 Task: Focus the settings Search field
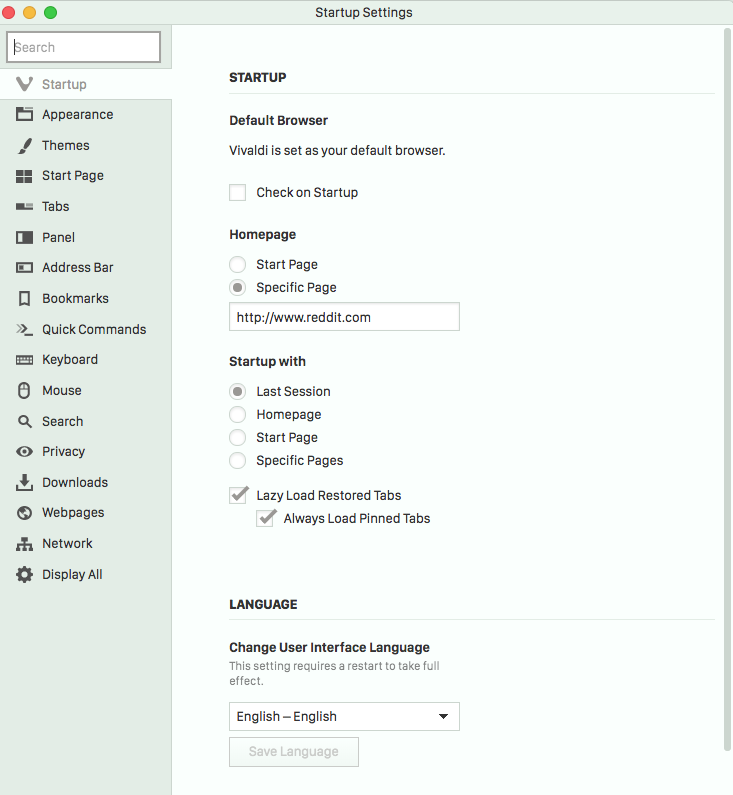pos(84,47)
